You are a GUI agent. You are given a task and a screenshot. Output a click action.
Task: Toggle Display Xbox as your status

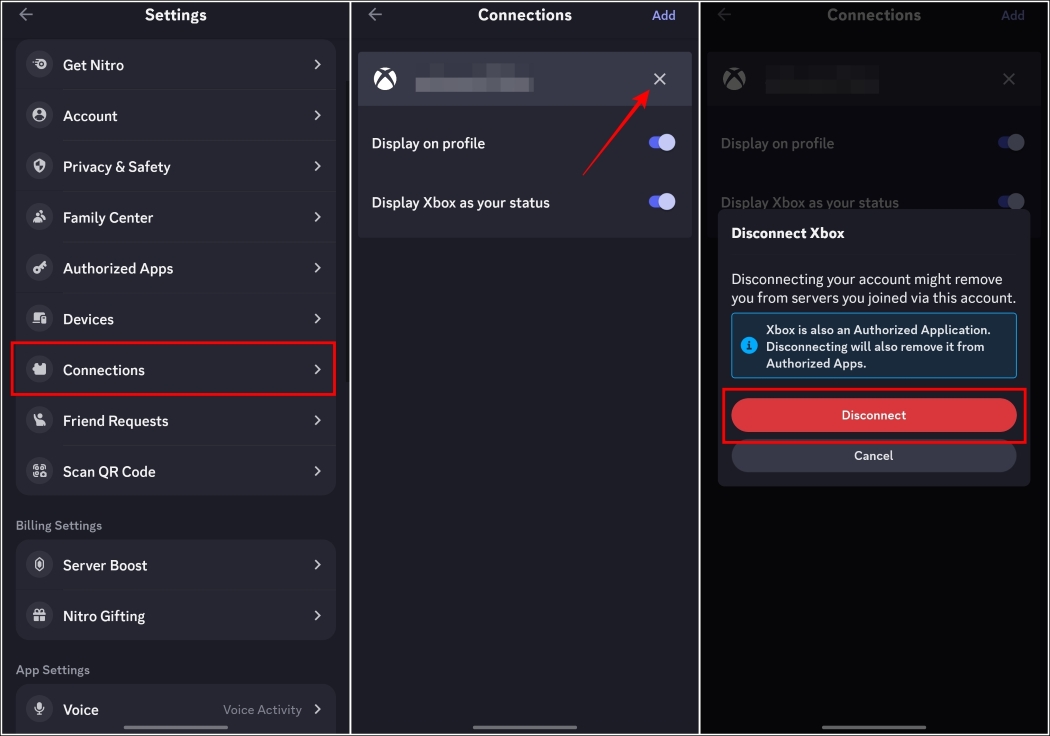coord(661,201)
